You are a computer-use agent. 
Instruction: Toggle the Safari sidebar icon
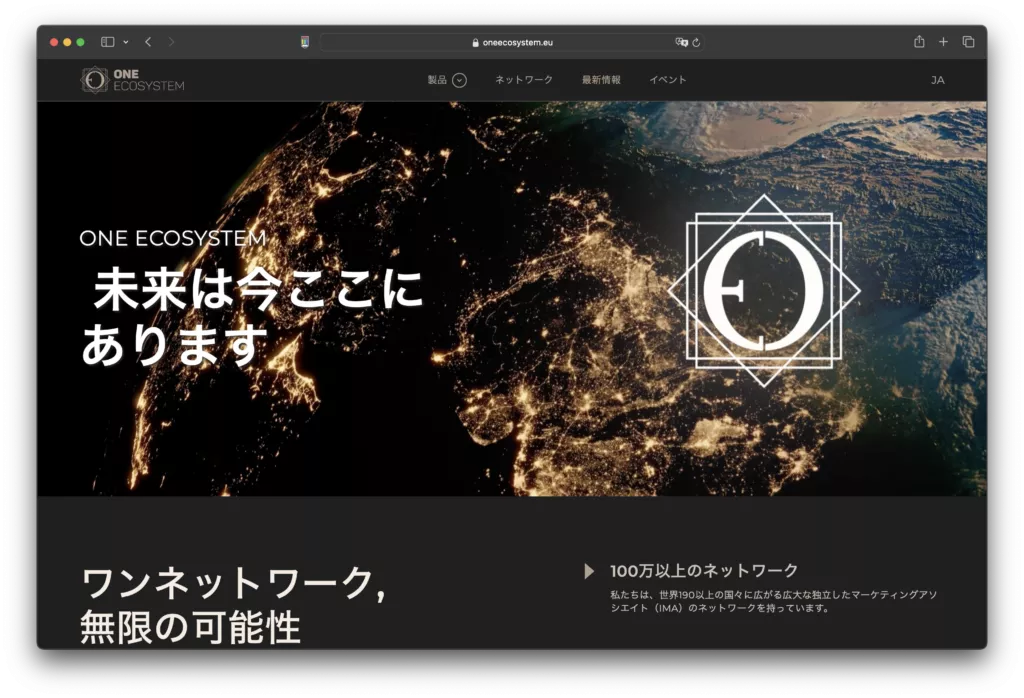[108, 42]
